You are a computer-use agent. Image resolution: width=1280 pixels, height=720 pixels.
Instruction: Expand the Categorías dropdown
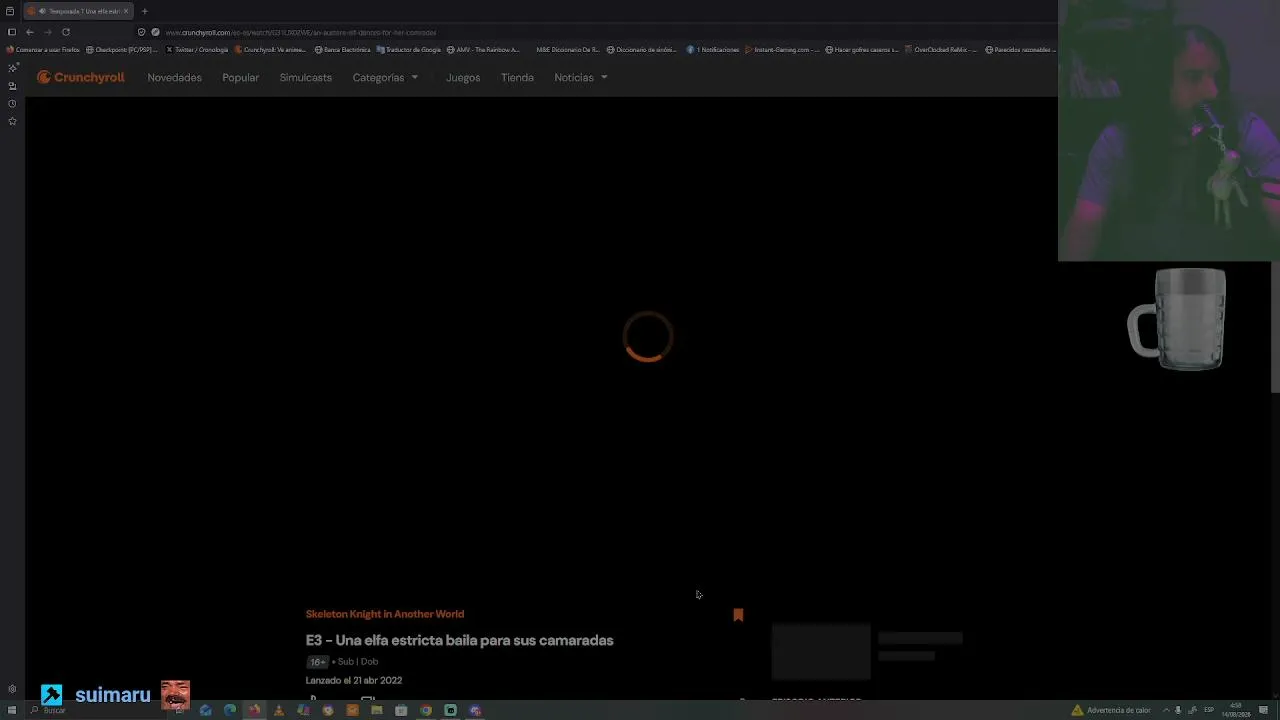pyautogui.click(x=385, y=77)
